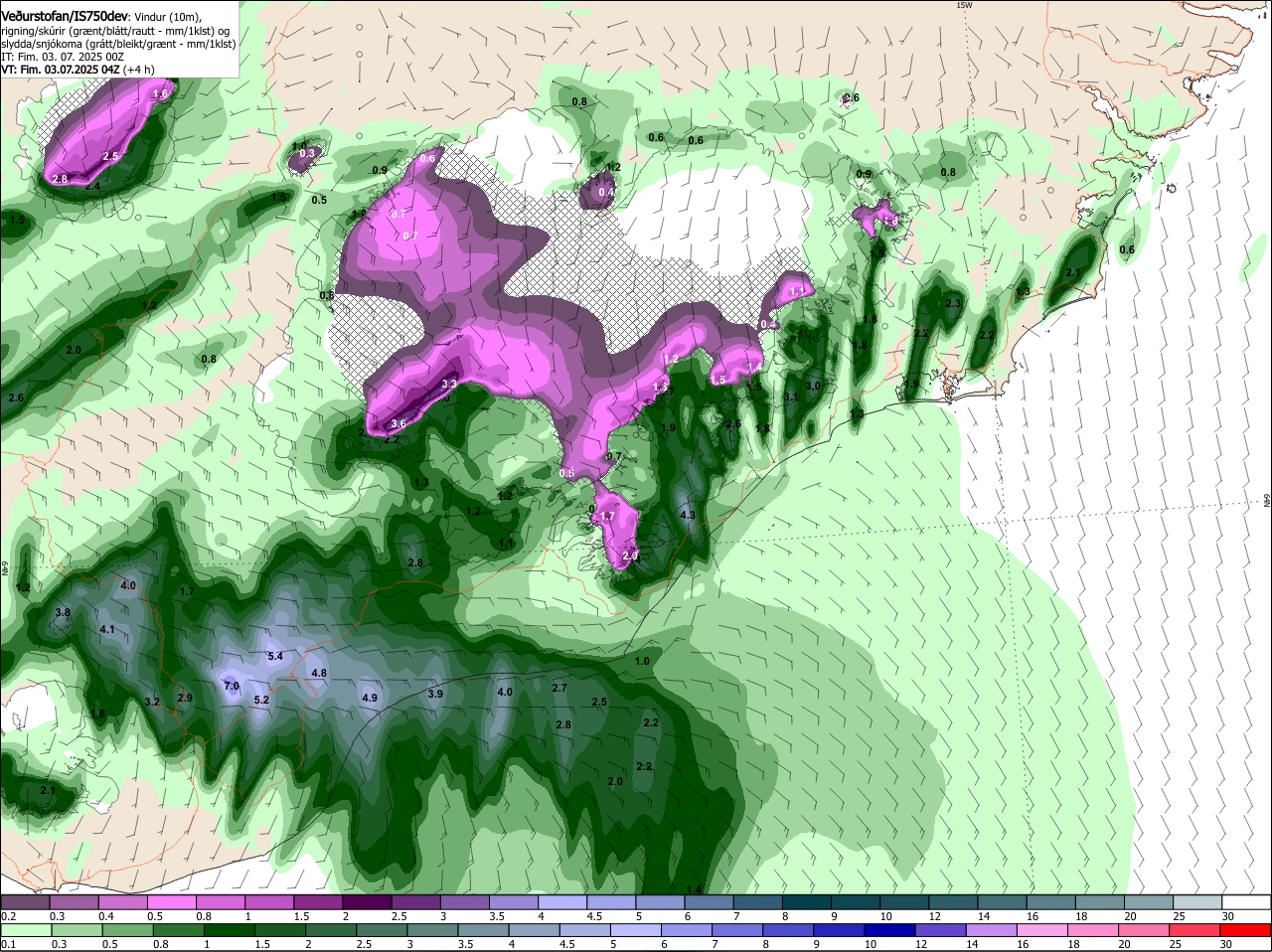Click the 3.0 precipitation value
1272x952 pixels.
coord(813,386)
